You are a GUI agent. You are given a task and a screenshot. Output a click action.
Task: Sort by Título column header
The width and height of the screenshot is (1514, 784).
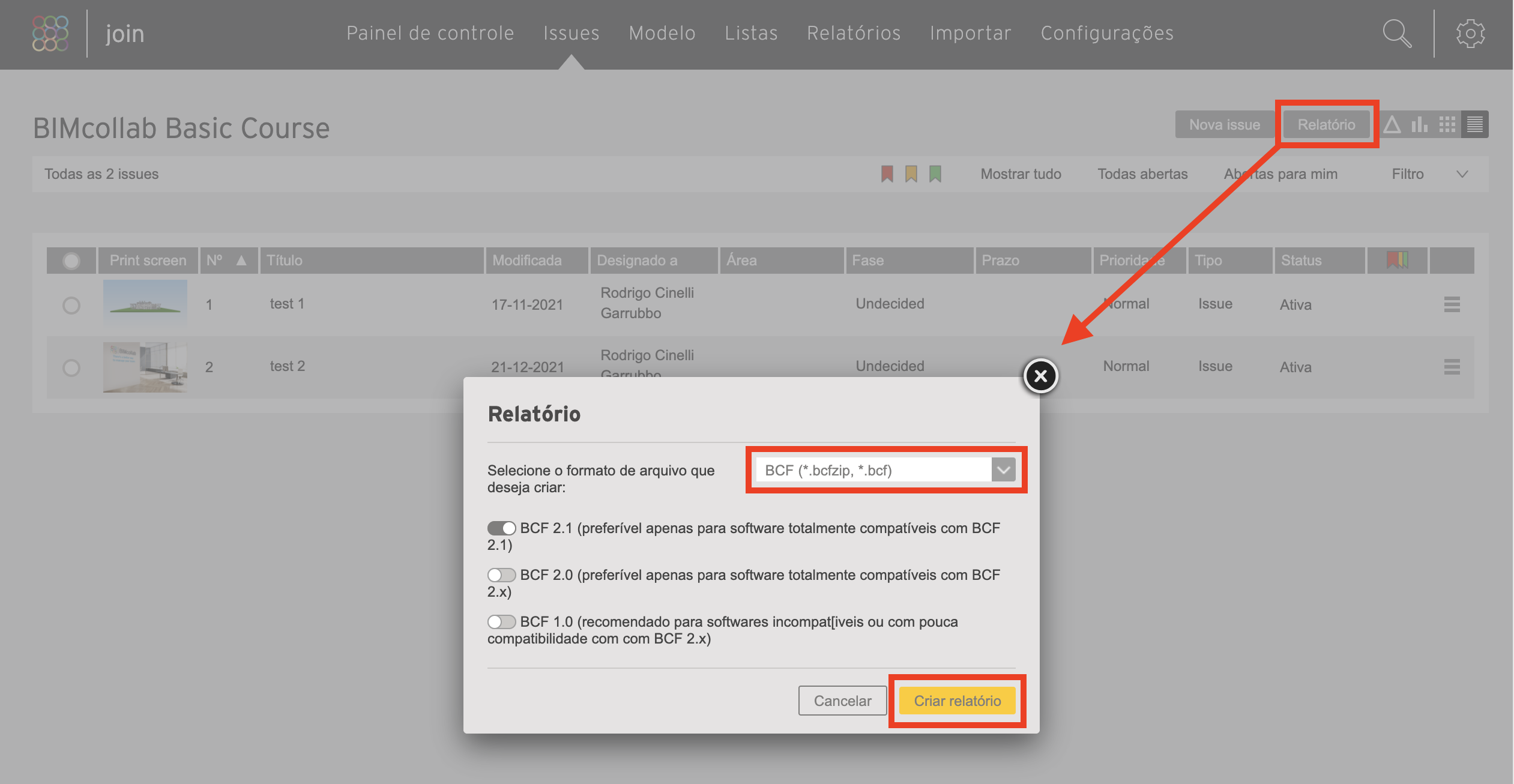click(x=372, y=260)
